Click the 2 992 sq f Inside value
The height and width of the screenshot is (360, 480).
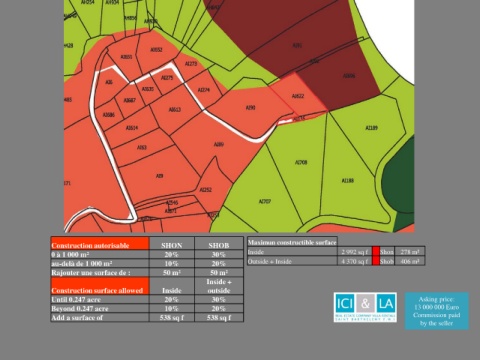354,252
